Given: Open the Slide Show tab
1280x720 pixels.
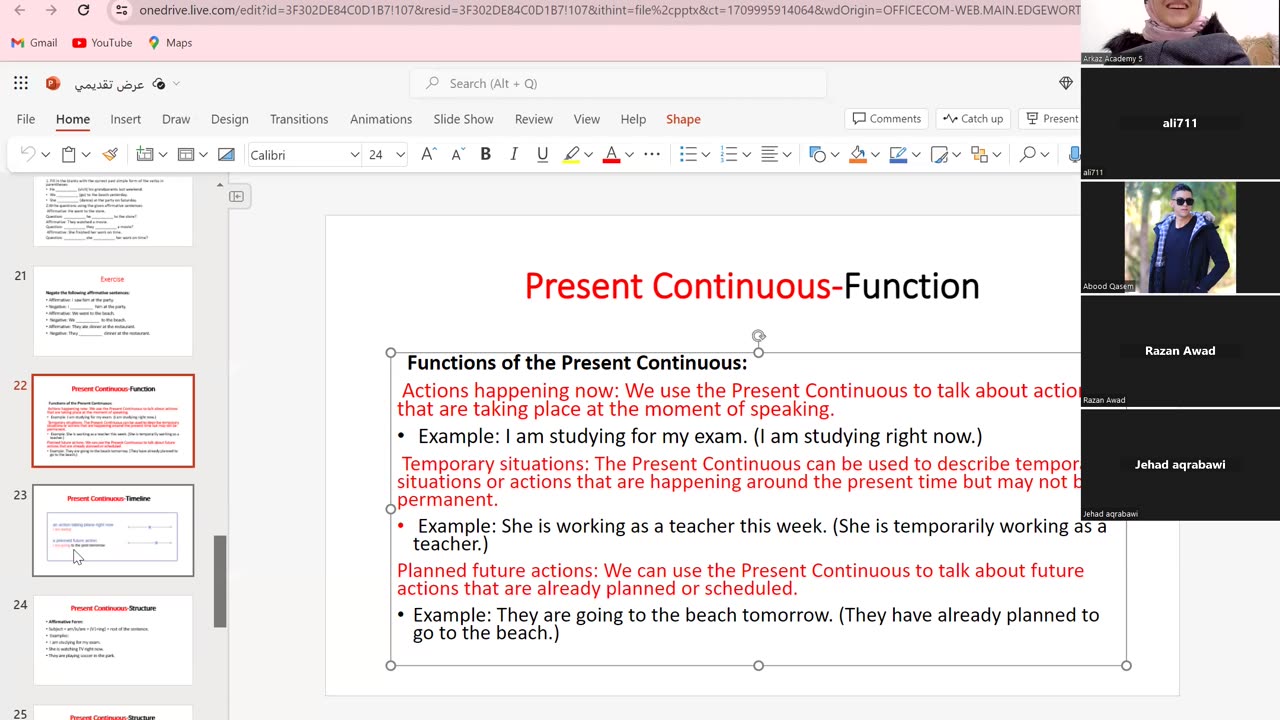Looking at the screenshot, I should pyautogui.click(x=463, y=119).
